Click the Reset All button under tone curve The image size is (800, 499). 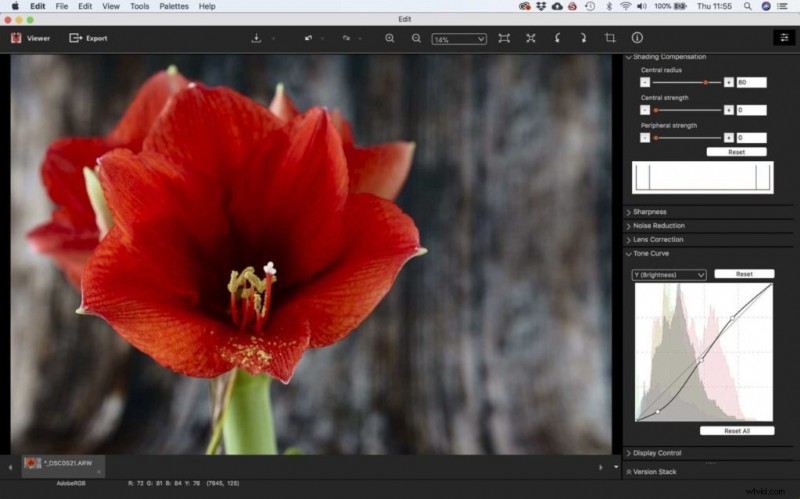737,431
